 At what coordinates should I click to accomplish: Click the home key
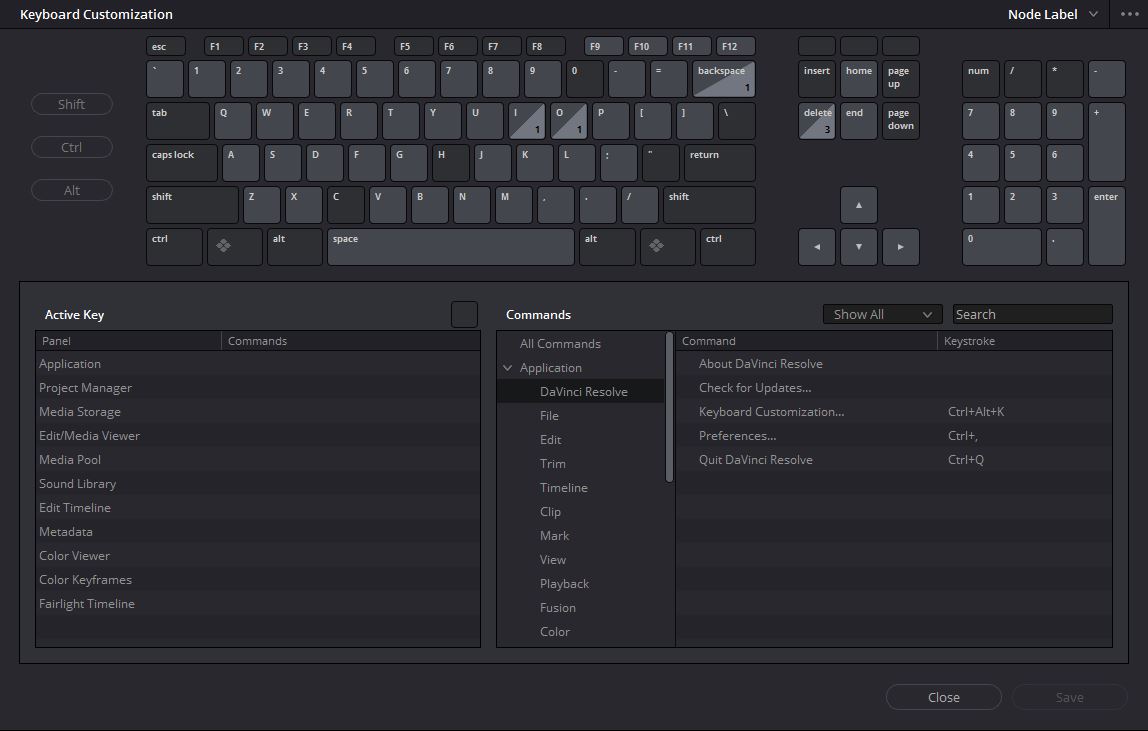(859, 79)
